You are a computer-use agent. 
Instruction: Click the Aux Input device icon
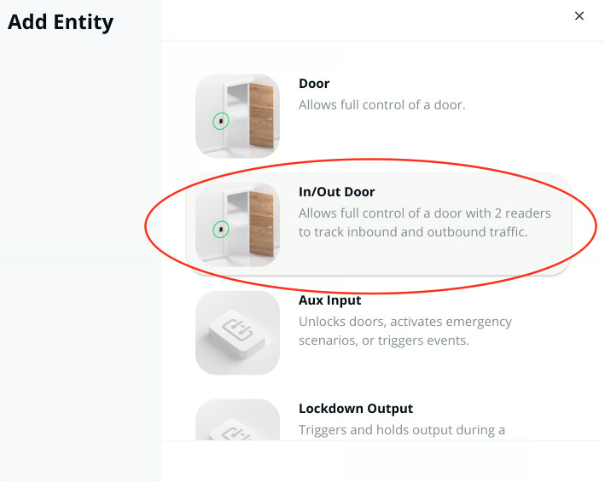237,333
